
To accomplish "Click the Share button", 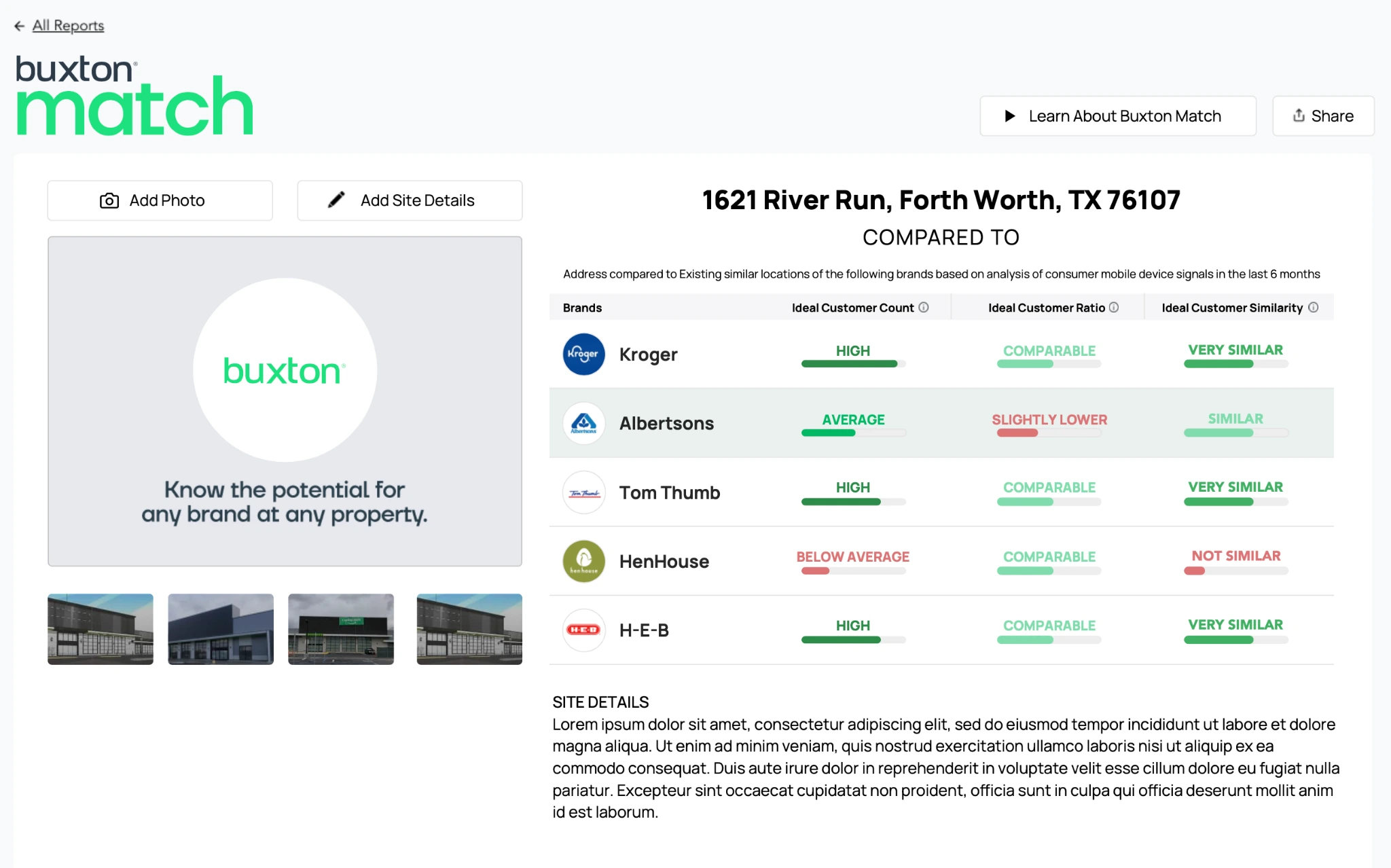I will pyautogui.click(x=1322, y=116).
